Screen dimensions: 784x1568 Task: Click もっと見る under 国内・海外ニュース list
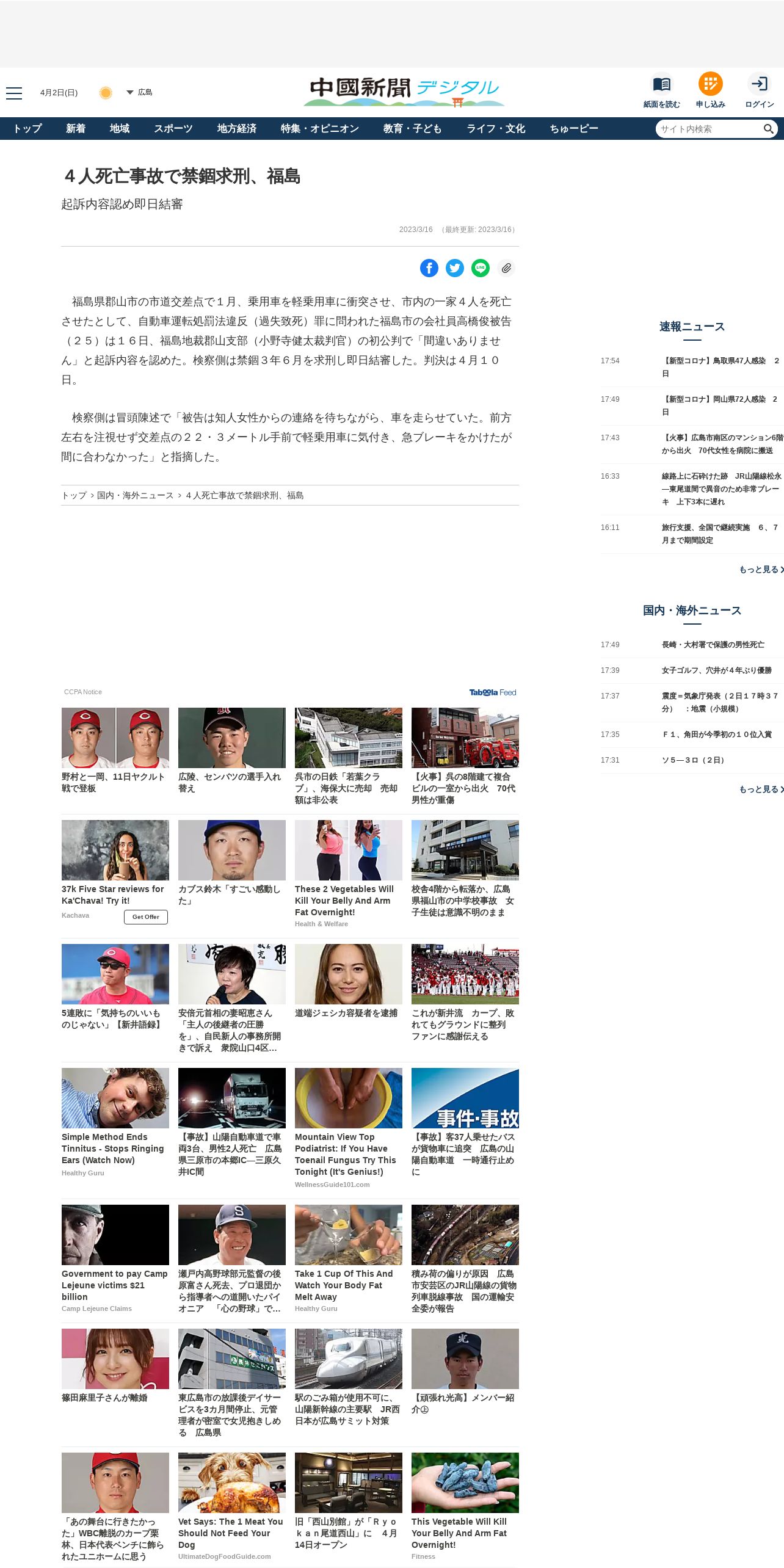[x=761, y=789]
